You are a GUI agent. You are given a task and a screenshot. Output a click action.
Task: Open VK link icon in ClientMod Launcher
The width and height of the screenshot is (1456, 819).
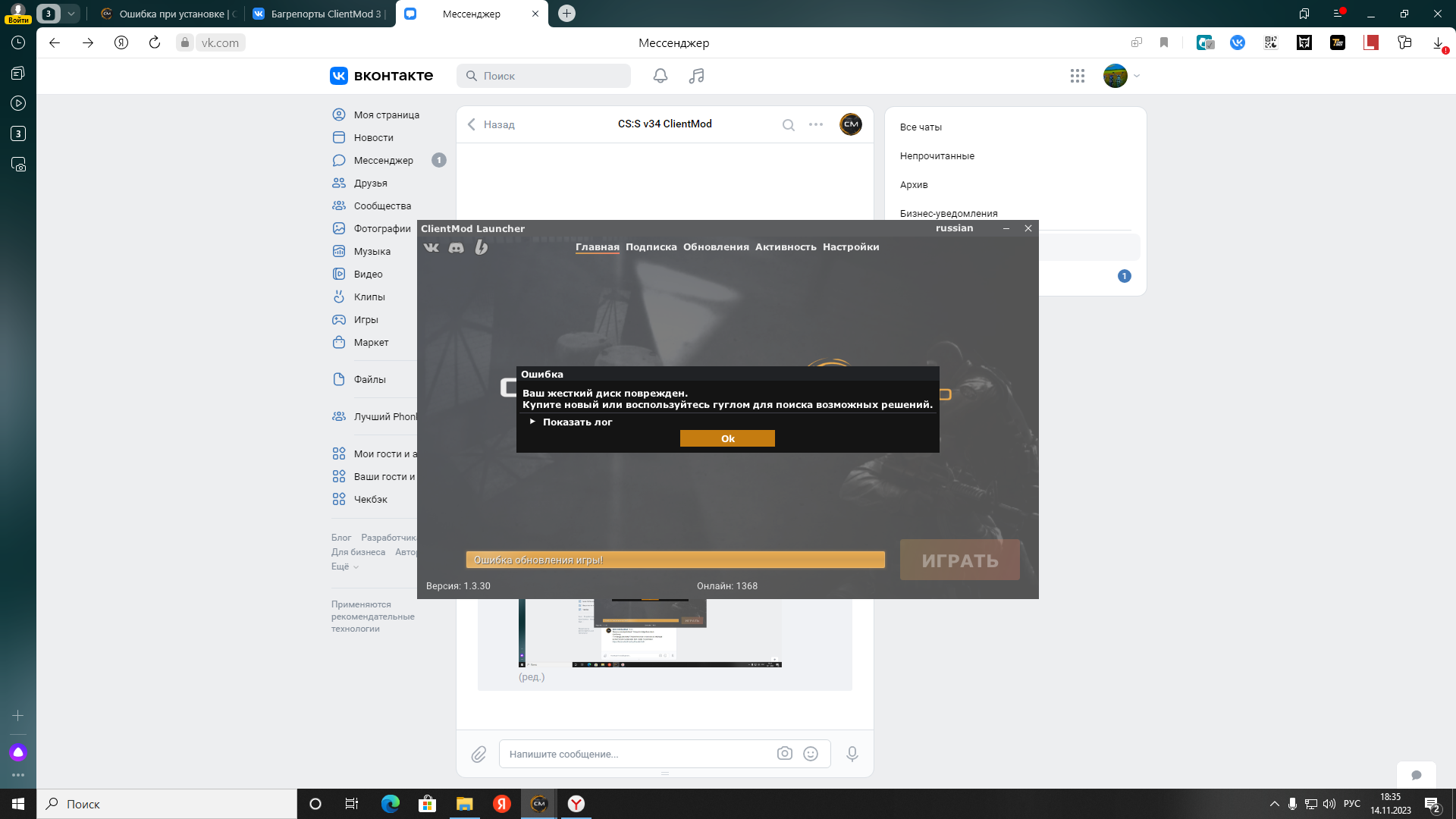click(431, 247)
